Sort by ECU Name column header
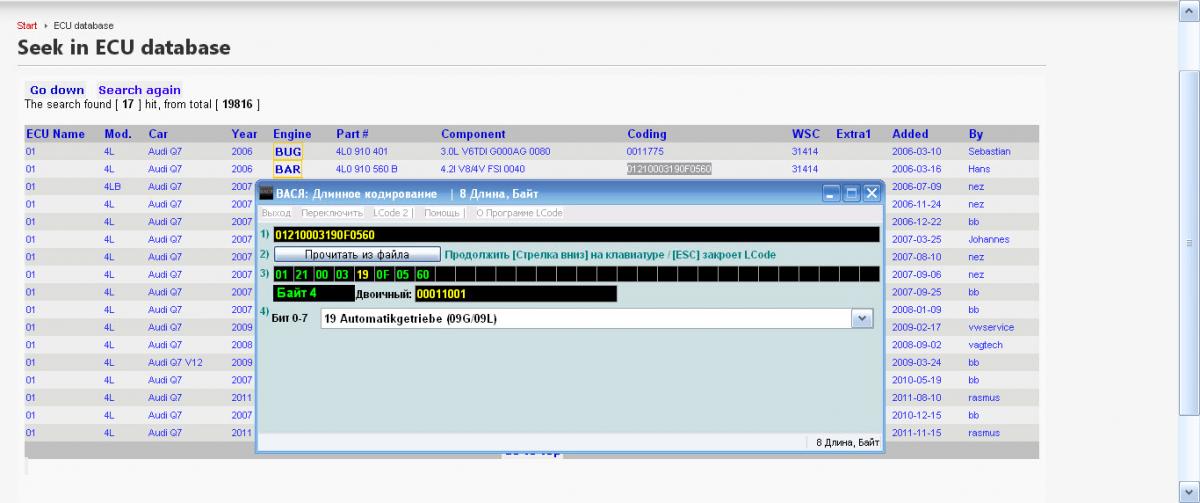 (x=55, y=134)
